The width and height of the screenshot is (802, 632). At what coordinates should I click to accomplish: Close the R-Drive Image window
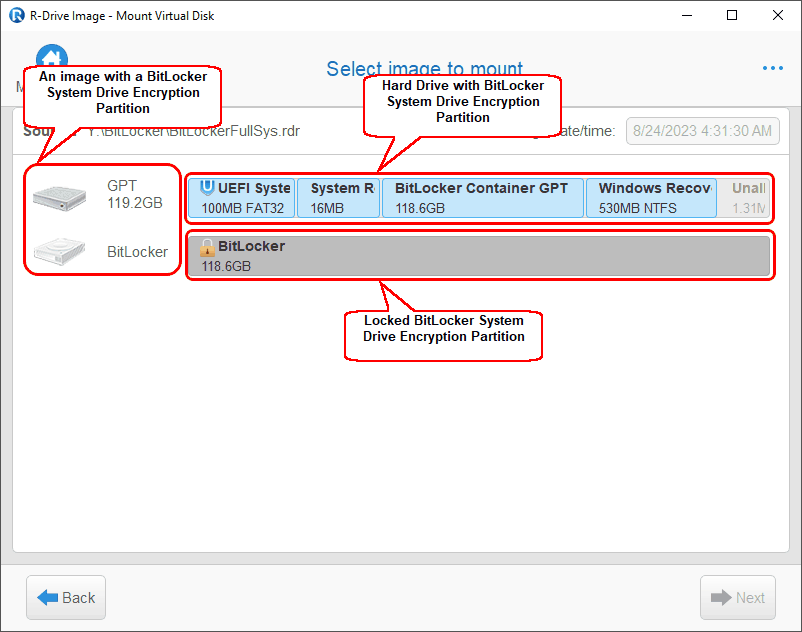(x=777, y=15)
